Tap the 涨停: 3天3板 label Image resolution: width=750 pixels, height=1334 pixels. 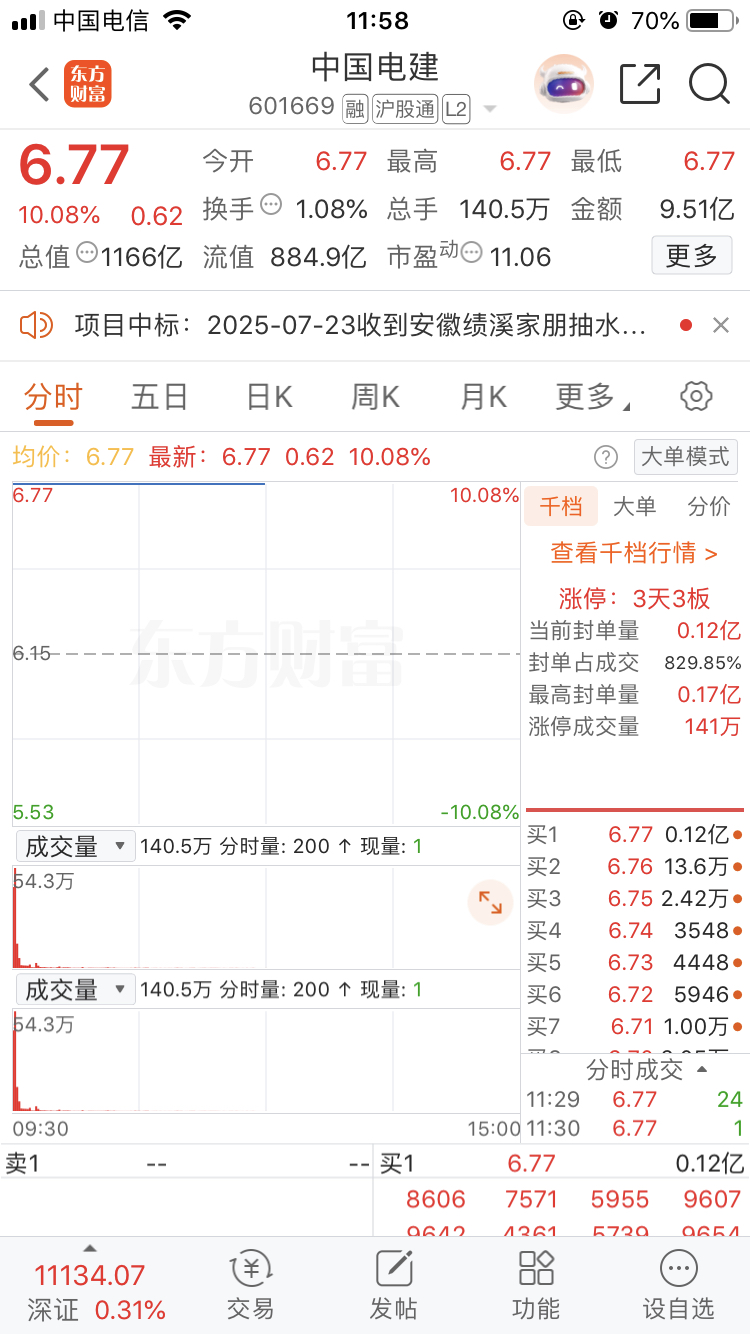[634, 598]
